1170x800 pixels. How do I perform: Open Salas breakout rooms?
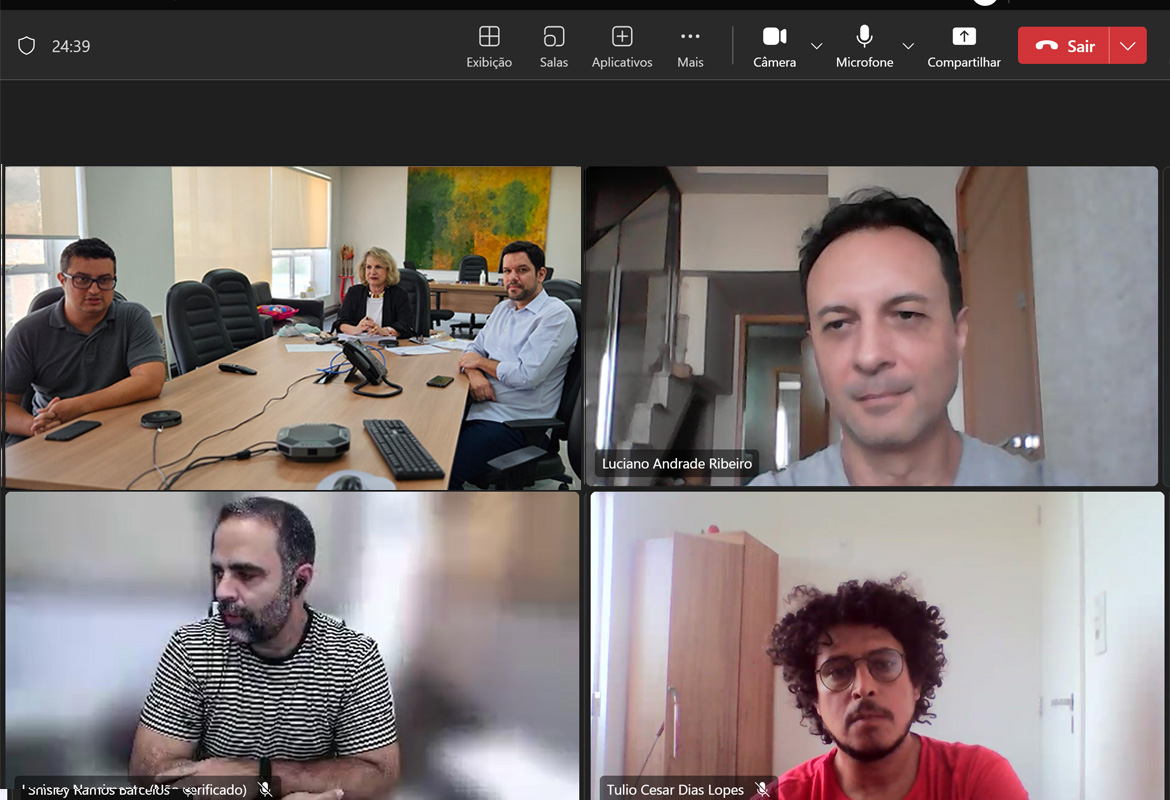pyautogui.click(x=553, y=46)
